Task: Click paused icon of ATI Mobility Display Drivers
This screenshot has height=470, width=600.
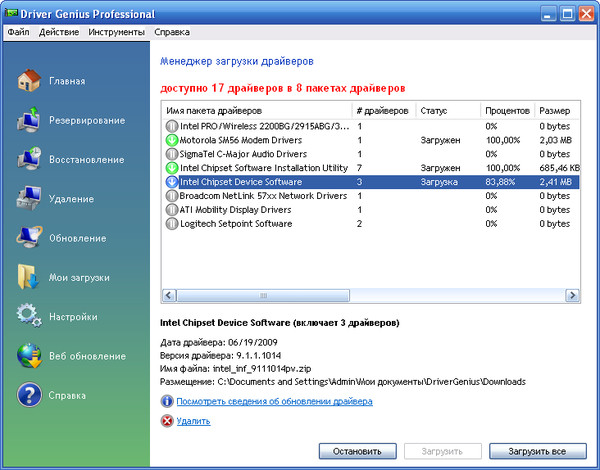Action: 172,210
